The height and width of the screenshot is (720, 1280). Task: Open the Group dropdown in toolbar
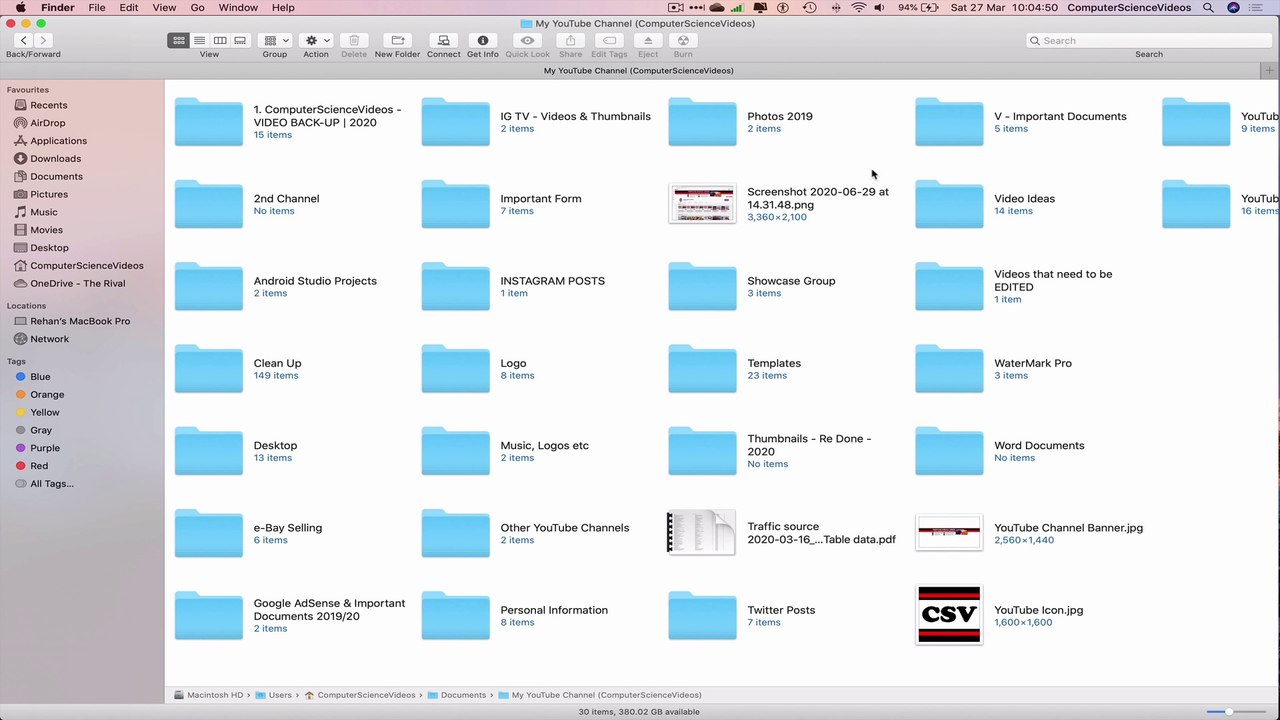(275, 40)
